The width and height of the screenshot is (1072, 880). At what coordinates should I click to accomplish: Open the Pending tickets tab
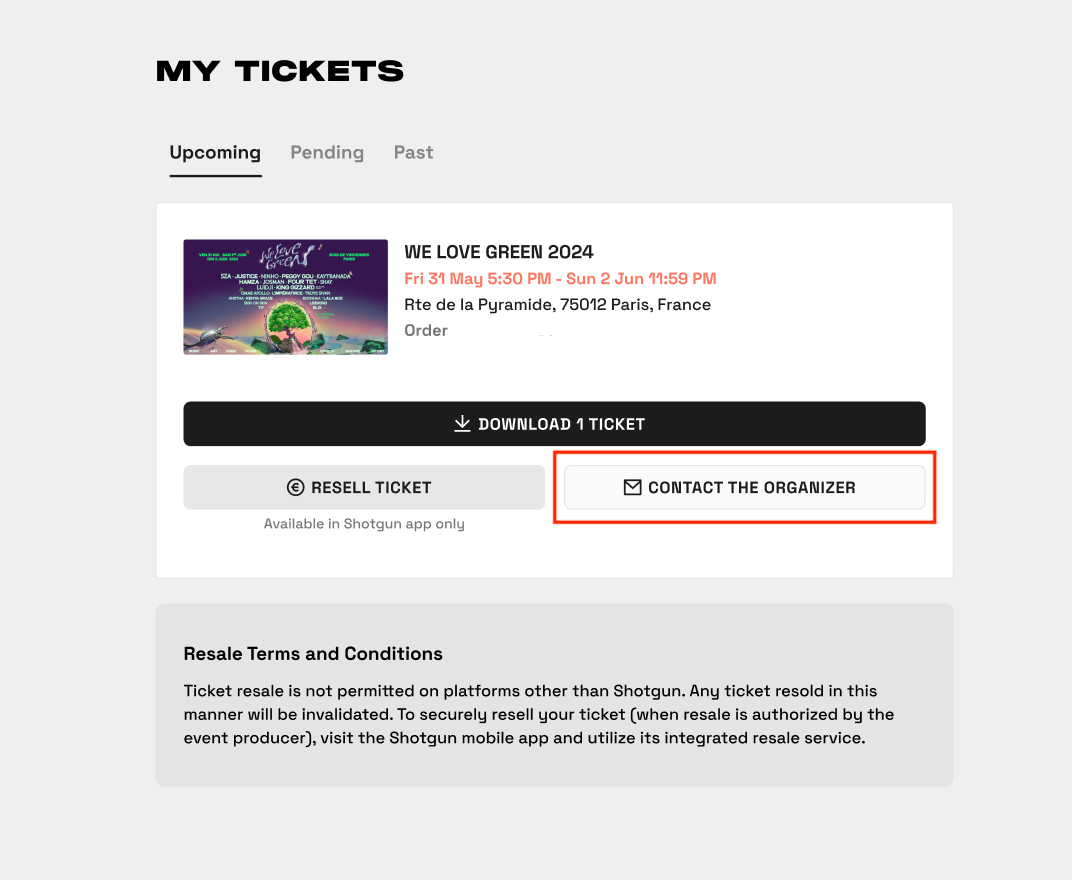327,152
